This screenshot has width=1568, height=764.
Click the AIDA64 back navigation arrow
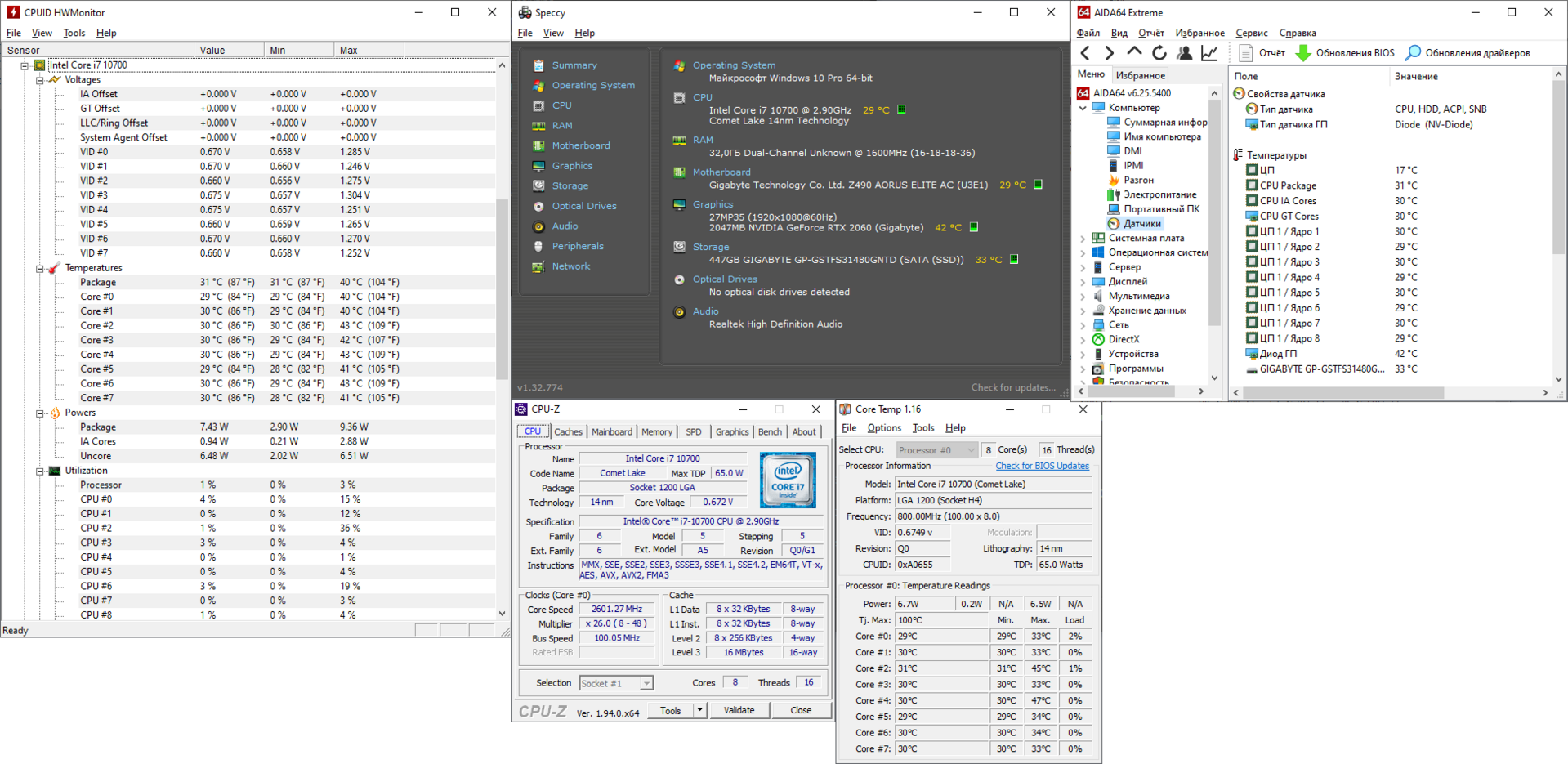[x=1085, y=53]
